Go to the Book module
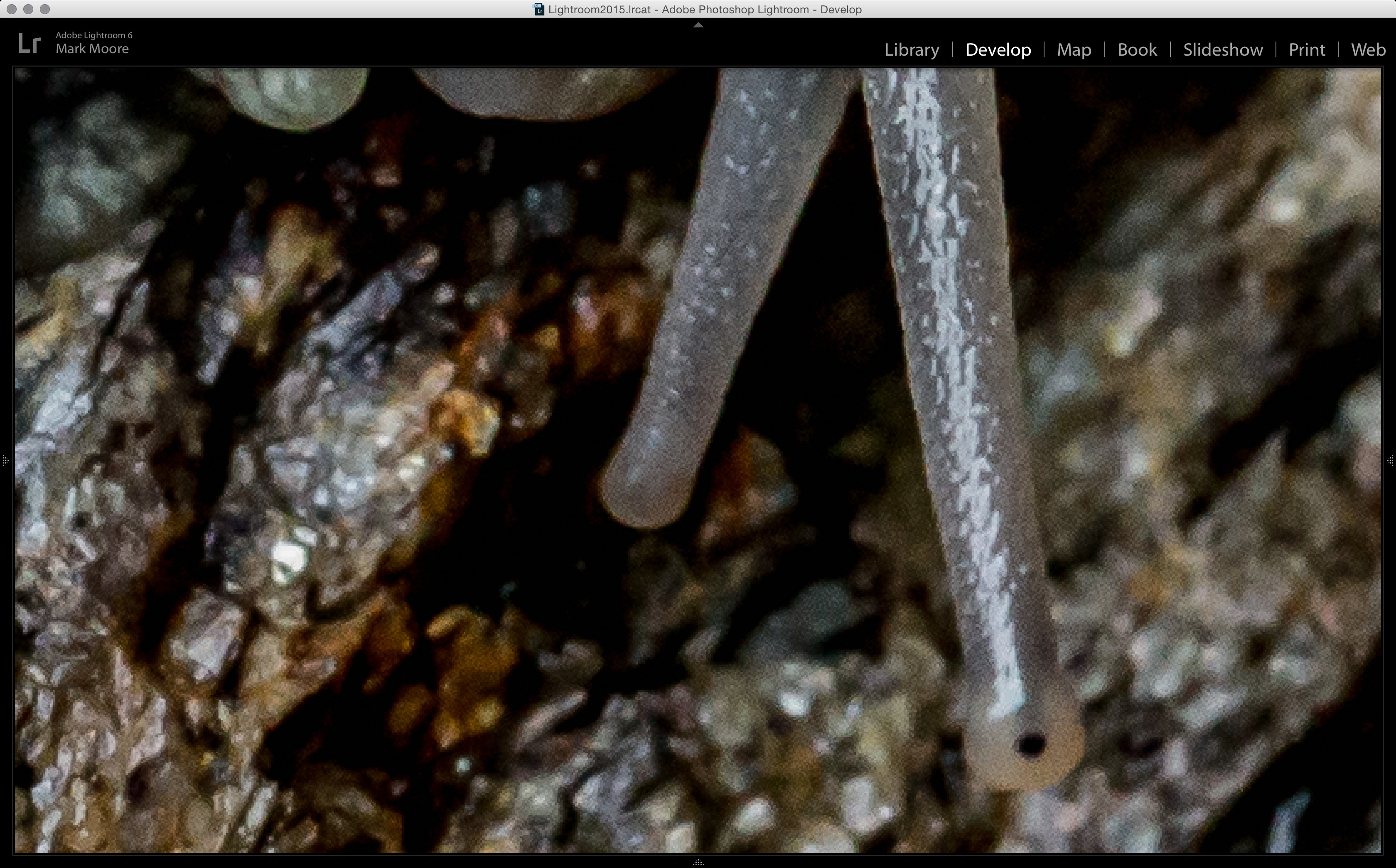This screenshot has height=868, width=1396. 1137,50
